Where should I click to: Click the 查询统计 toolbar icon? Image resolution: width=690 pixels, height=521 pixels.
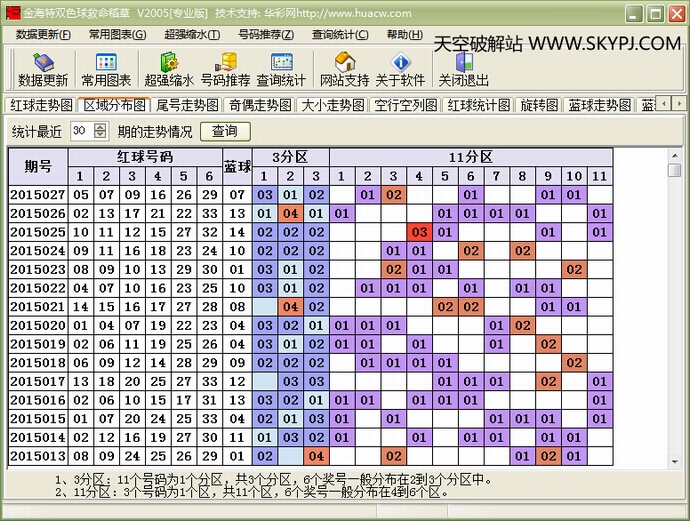[x=282, y=69]
